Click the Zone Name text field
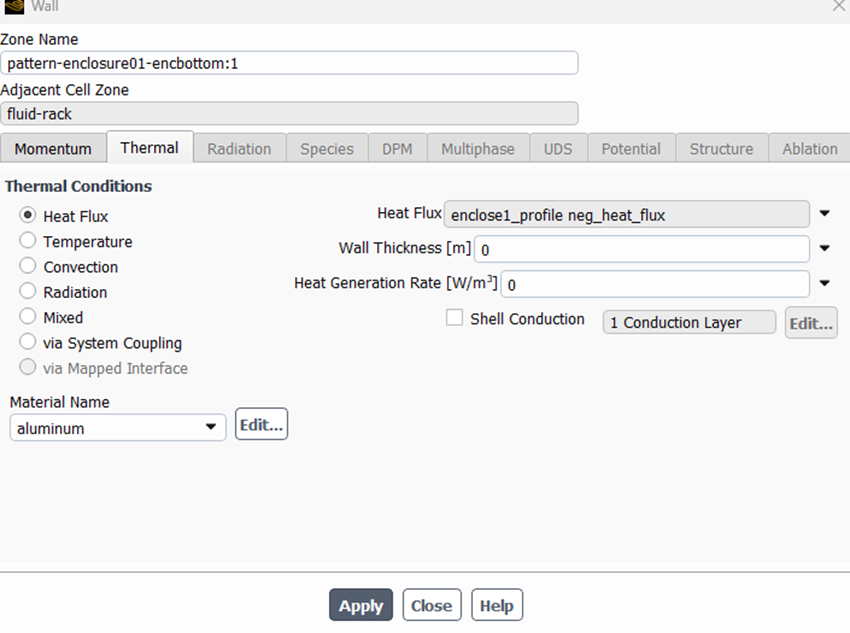Image resolution: width=850 pixels, height=633 pixels. [289, 63]
